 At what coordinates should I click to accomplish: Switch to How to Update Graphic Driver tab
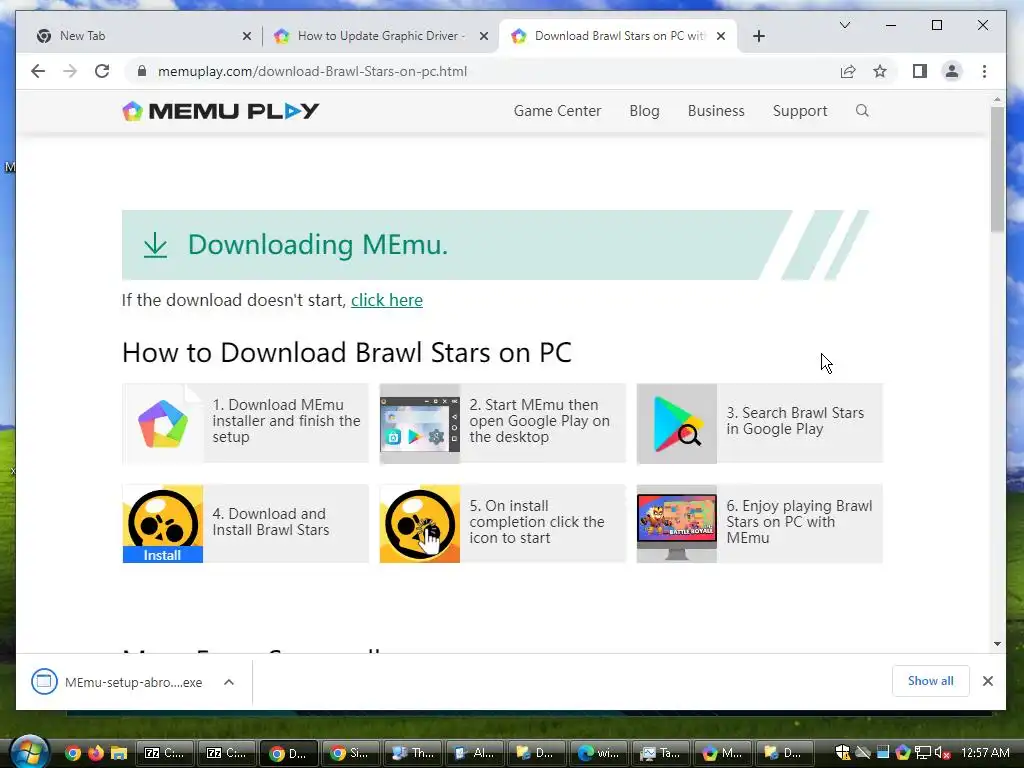(x=381, y=36)
